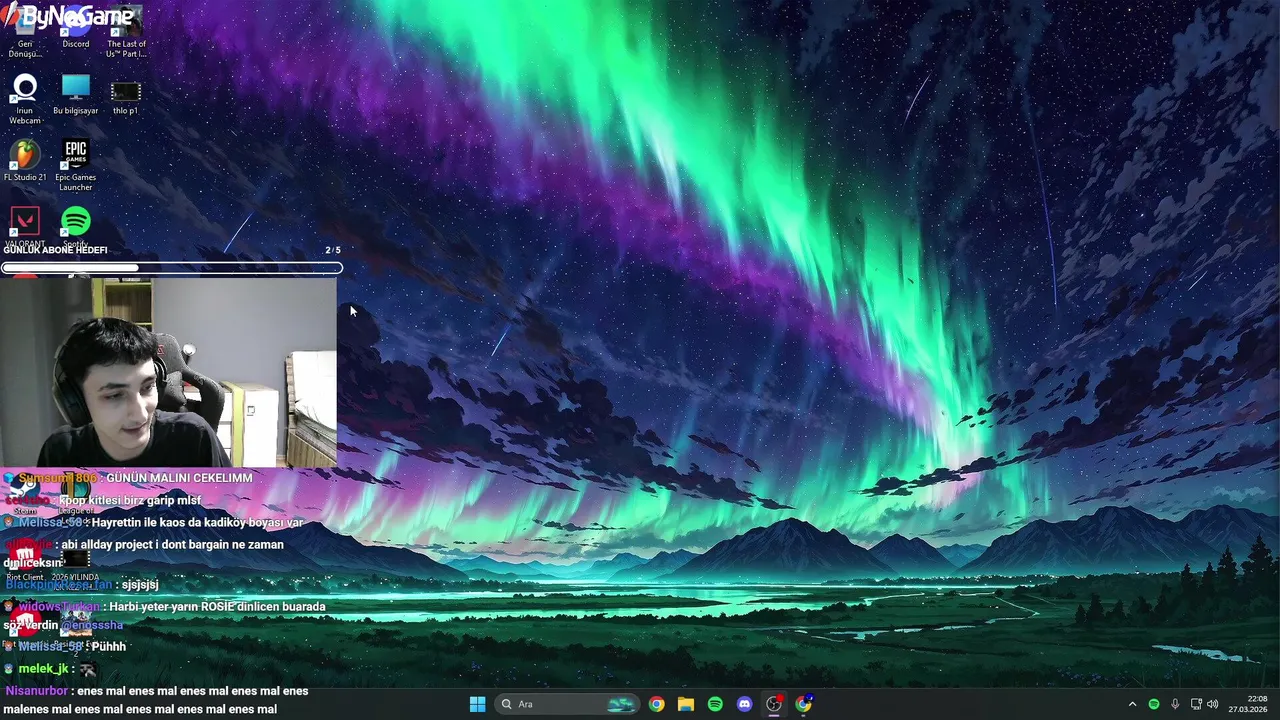The width and height of the screenshot is (1280, 720).
Task: Select the Spotify desktop shortcut
Action: (76, 228)
